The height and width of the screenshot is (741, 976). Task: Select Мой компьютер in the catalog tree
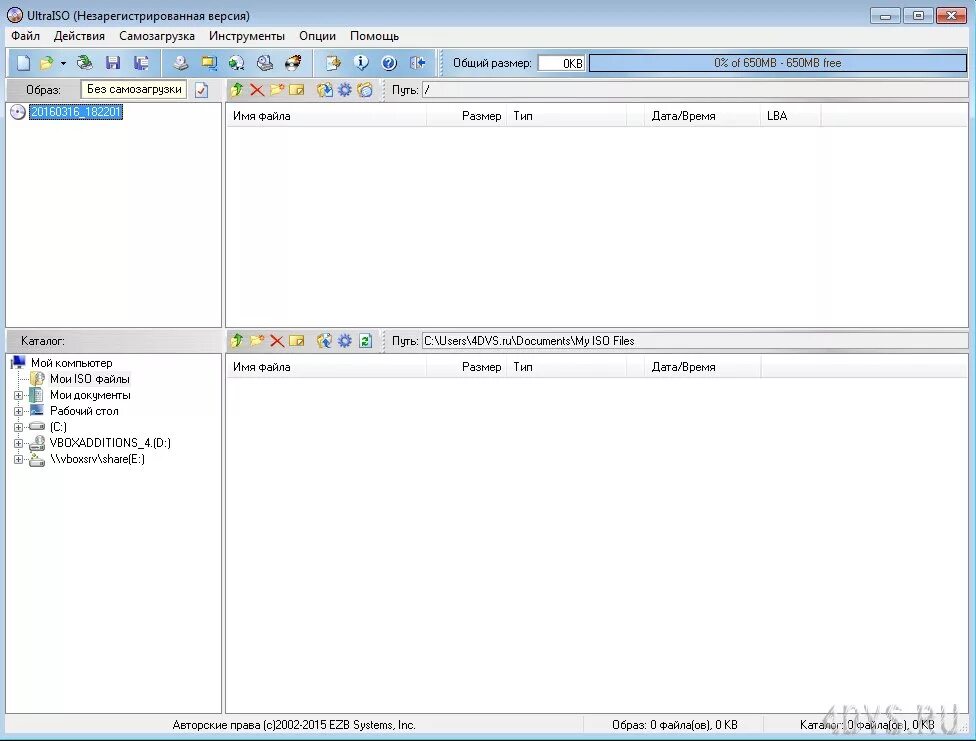pyautogui.click(x=72, y=363)
